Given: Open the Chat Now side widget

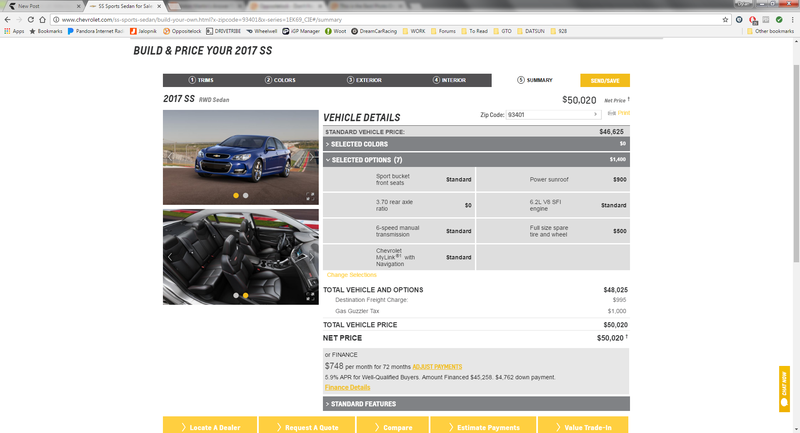Looking at the screenshot, I should (784, 389).
